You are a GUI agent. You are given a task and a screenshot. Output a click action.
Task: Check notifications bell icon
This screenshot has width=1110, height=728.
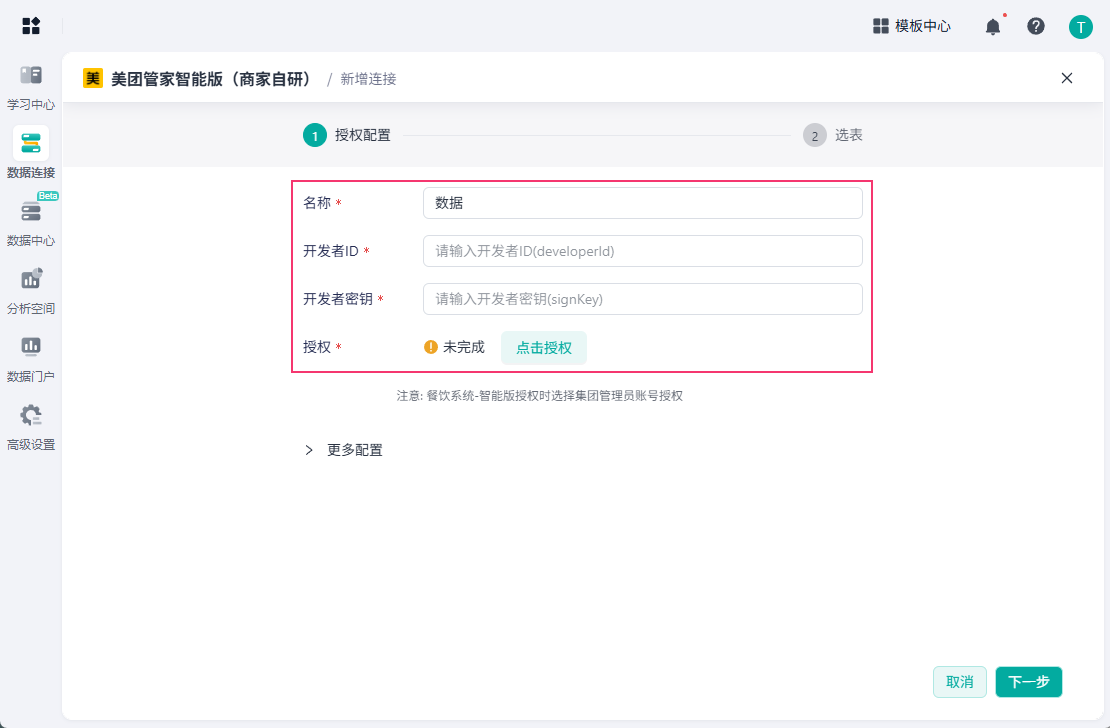(x=993, y=26)
